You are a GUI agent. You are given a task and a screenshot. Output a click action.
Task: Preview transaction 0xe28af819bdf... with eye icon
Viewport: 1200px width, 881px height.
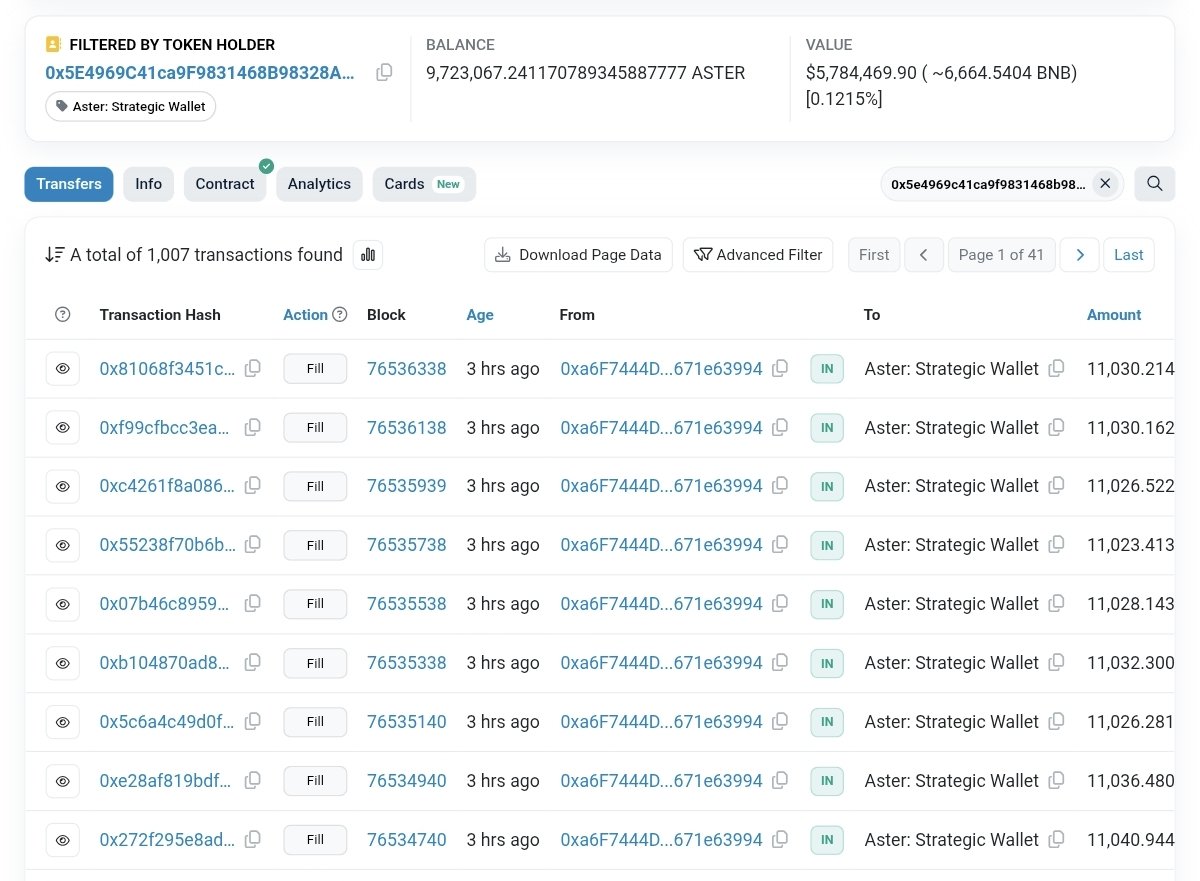[63, 781]
